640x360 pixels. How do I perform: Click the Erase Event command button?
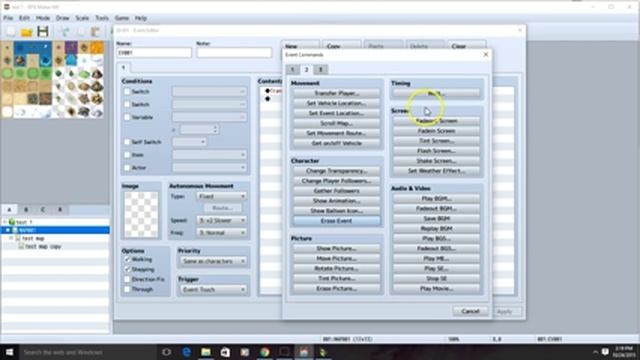[336, 221]
